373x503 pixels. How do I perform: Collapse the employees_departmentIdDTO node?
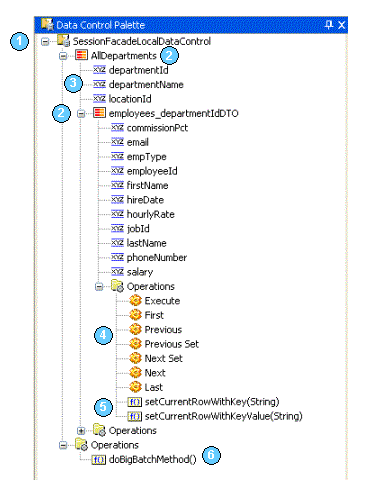(81, 114)
